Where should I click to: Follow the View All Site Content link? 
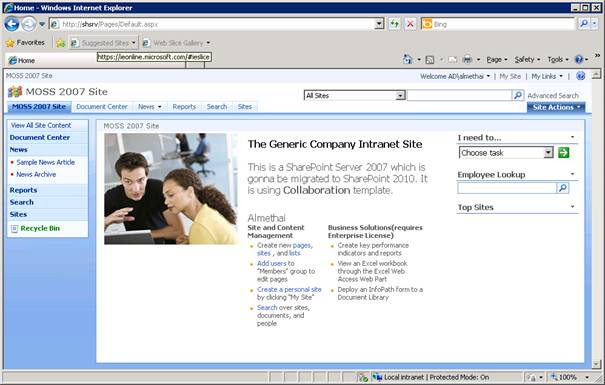coord(41,125)
